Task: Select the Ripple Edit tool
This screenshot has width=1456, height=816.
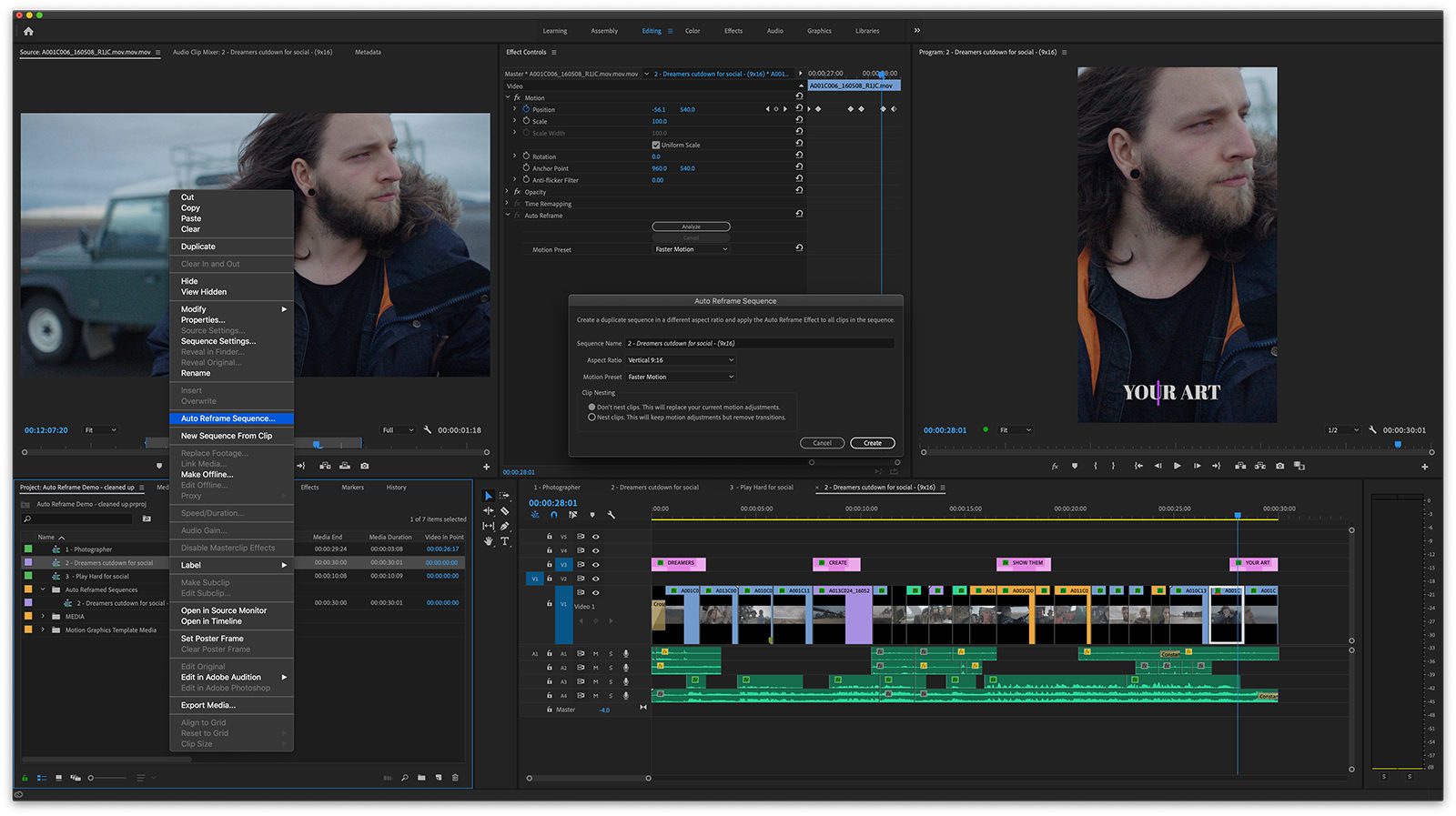Action: (x=489, y=510)
